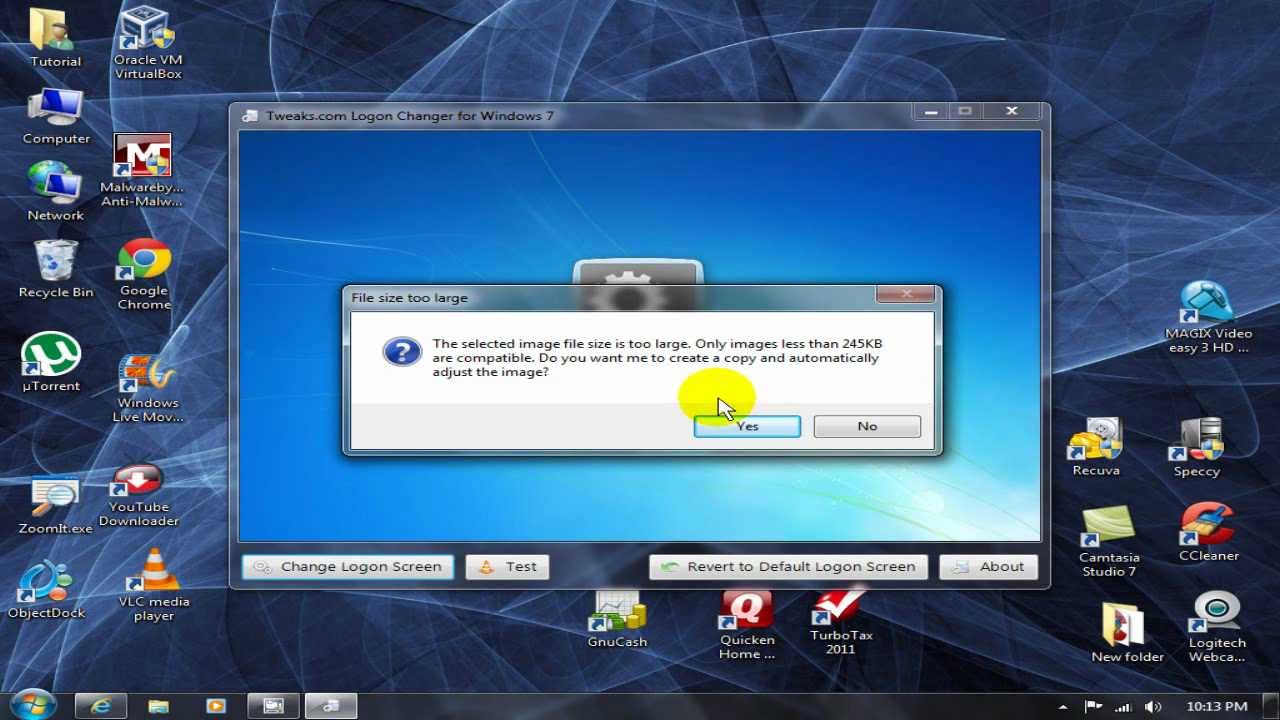Select MAGIX Video easy 3 HD icon

click(x=1208, y=317)
